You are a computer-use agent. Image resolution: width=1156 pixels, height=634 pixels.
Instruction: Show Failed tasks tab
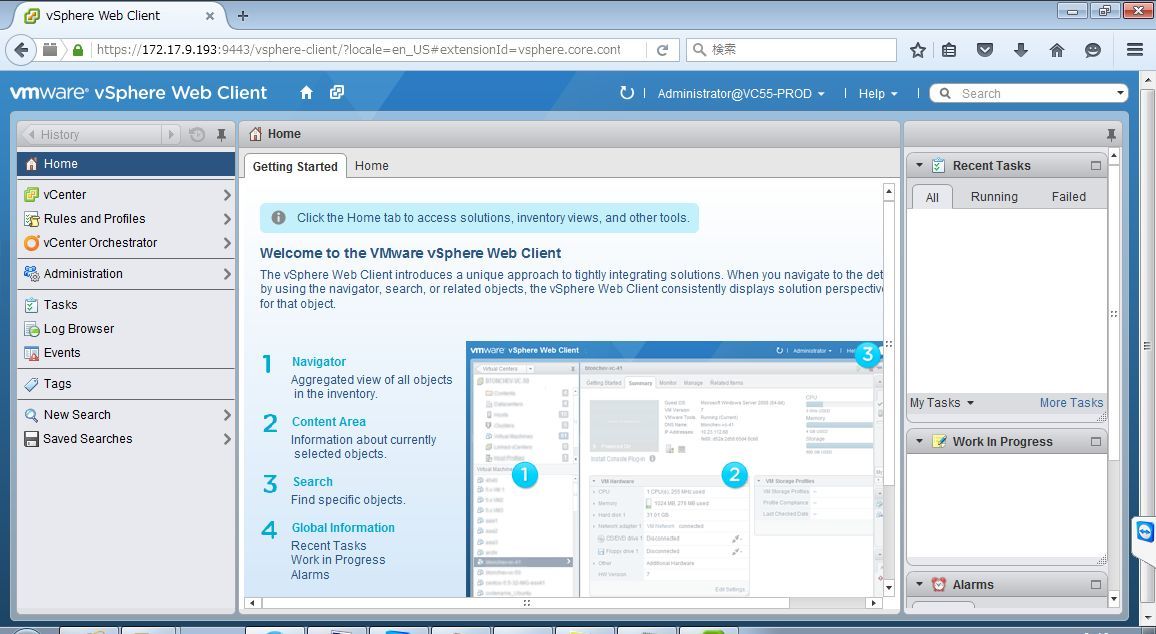tap(1068, 197)
